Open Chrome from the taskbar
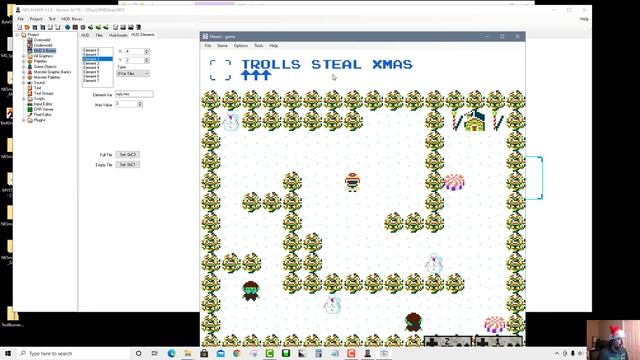 237,353
